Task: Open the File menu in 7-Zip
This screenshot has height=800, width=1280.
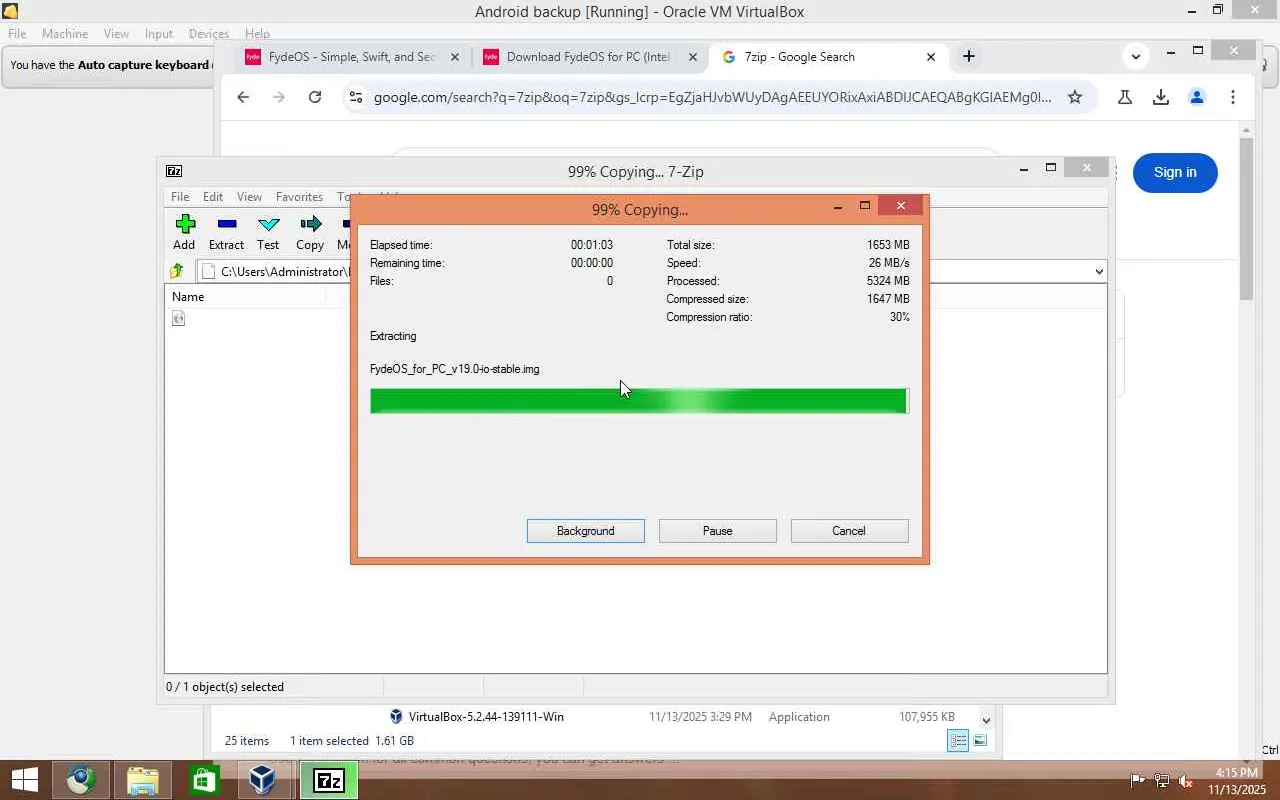Action: point(180,197)
